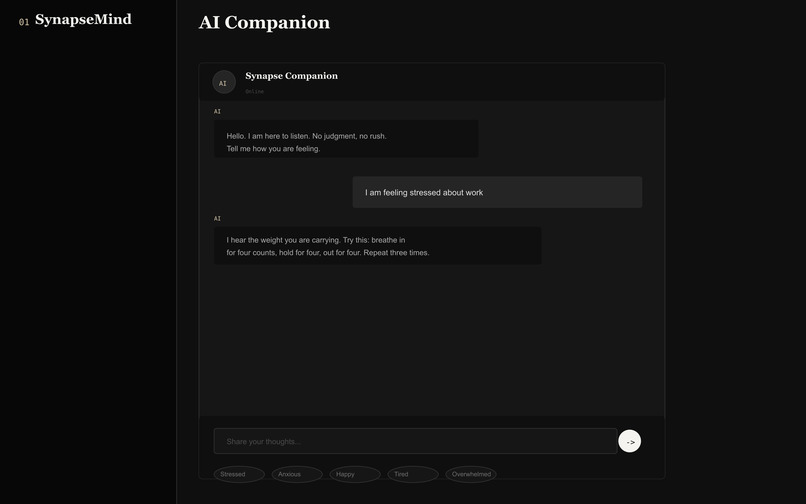Click the AI label above the breathing message
Image resolution: width=806 pixels, height=504 pixels.
[217, 219]
